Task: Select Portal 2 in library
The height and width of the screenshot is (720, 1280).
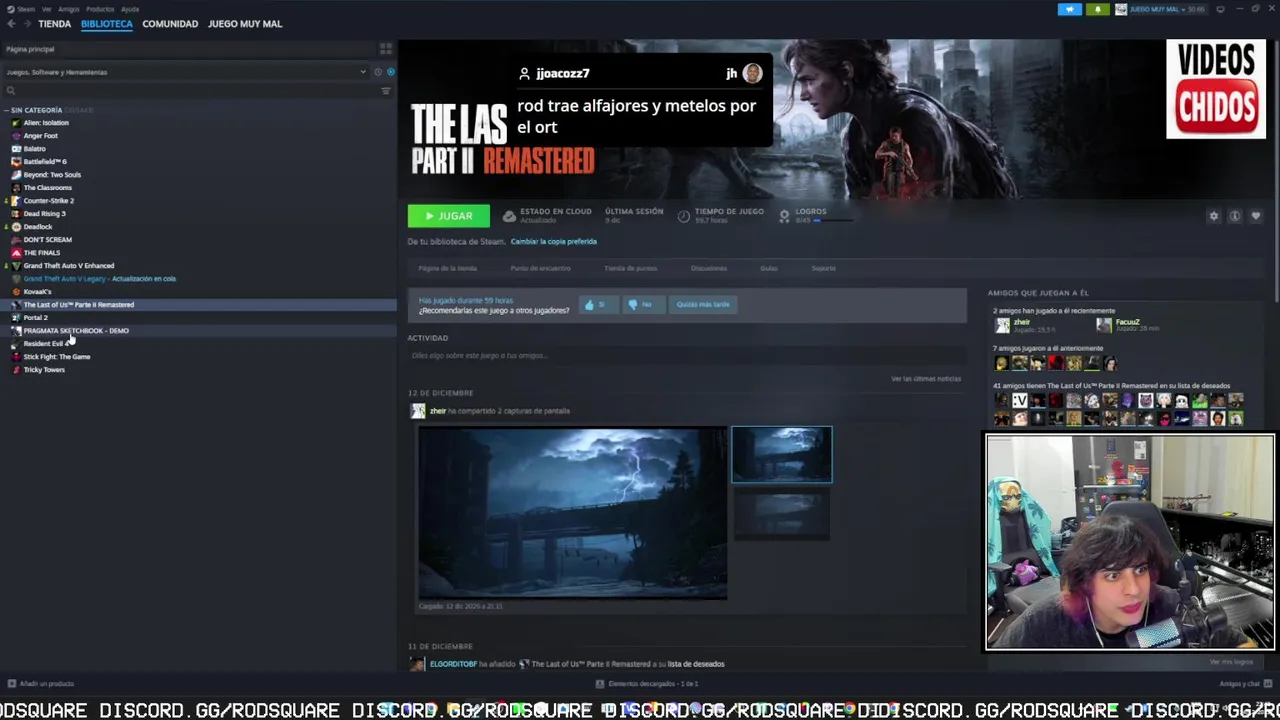Action: click(x=35, y=318)
